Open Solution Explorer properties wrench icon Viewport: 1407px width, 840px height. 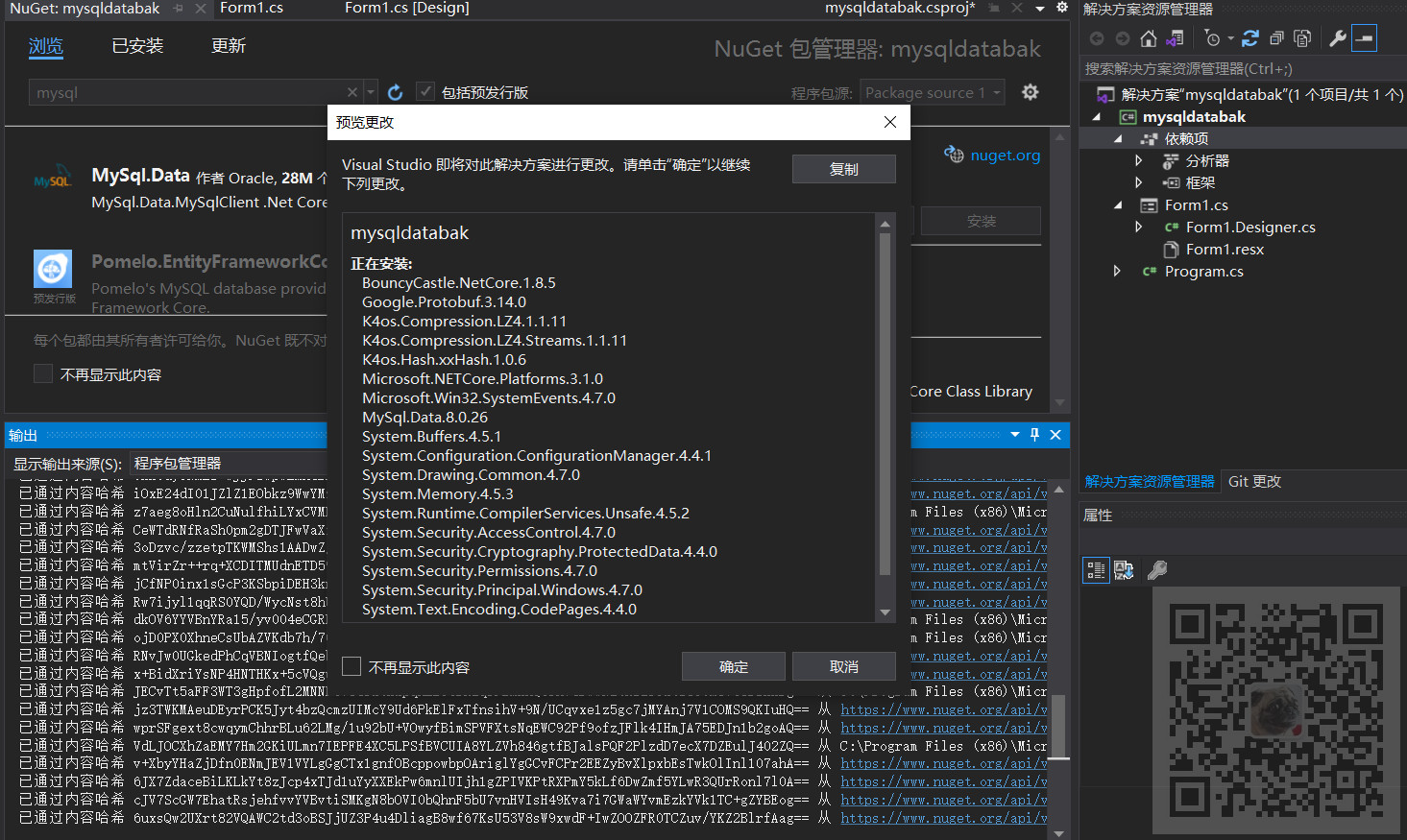pyautogui.click(x=1337, y=38)
